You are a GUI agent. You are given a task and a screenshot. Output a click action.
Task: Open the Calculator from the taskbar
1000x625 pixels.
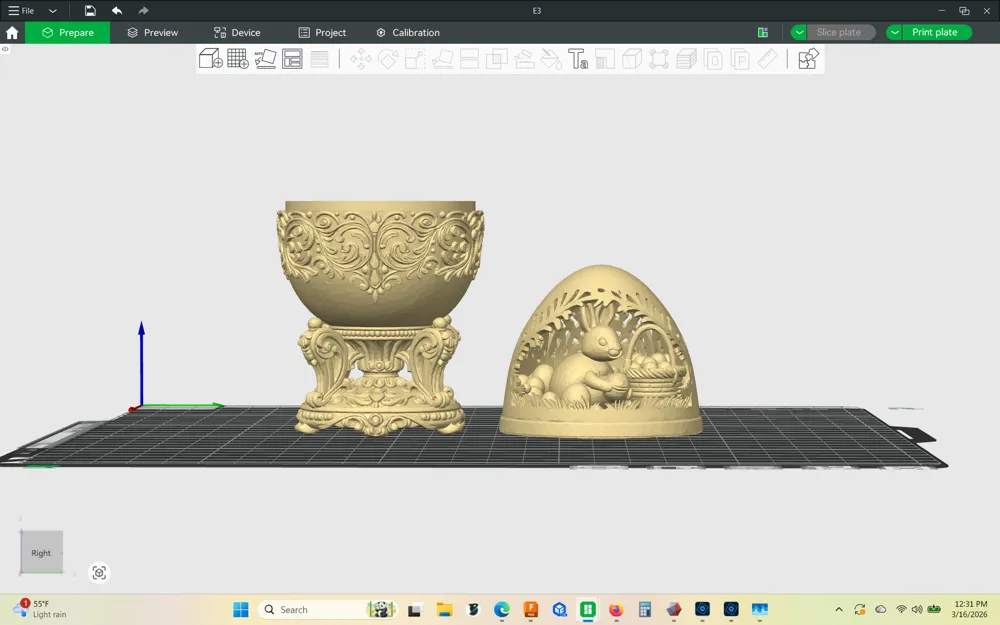(x=645, y=610)
